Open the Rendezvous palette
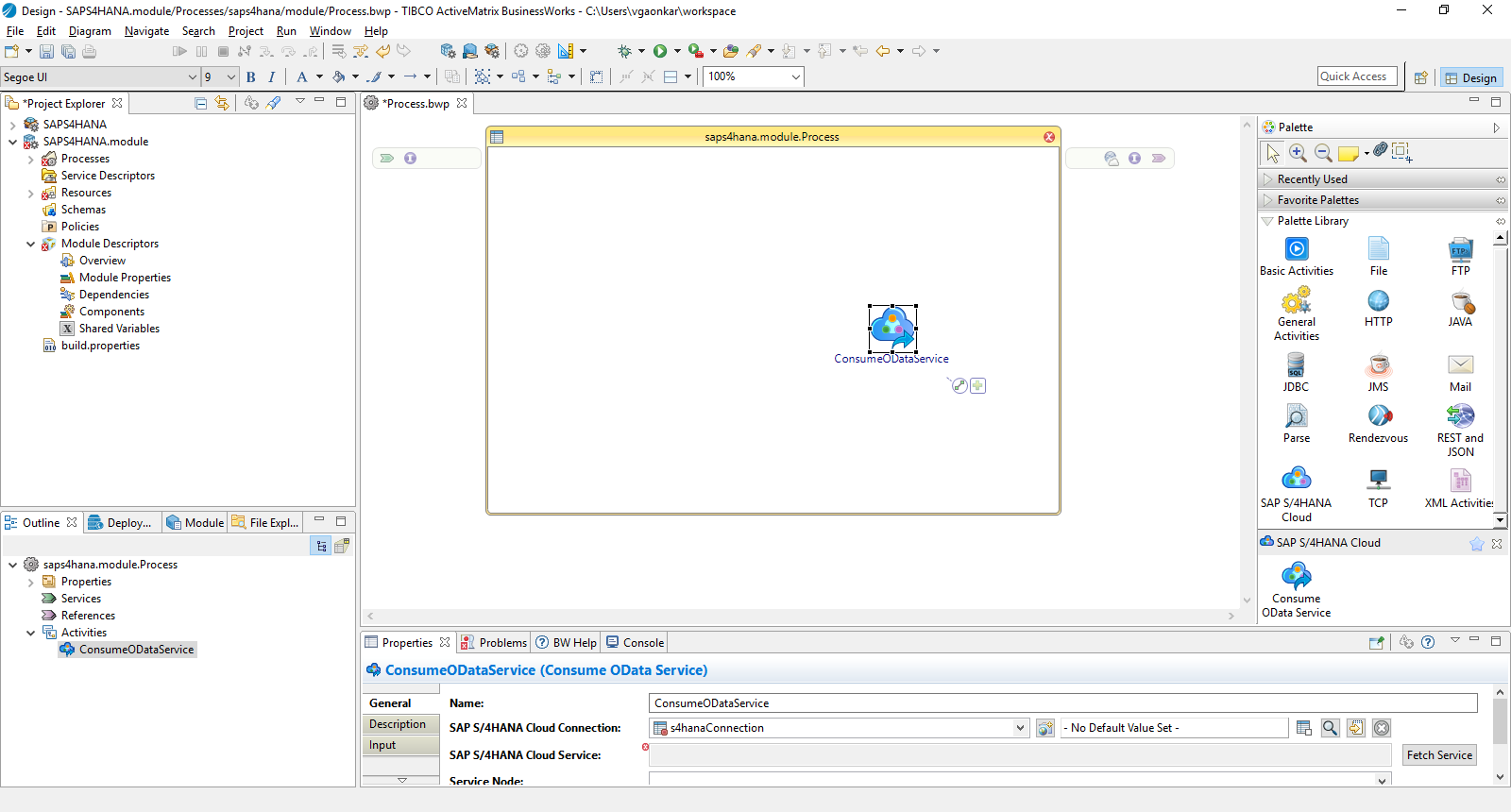The height and width of the screenshot is (812, 1511). click(x=1378, y=423)
